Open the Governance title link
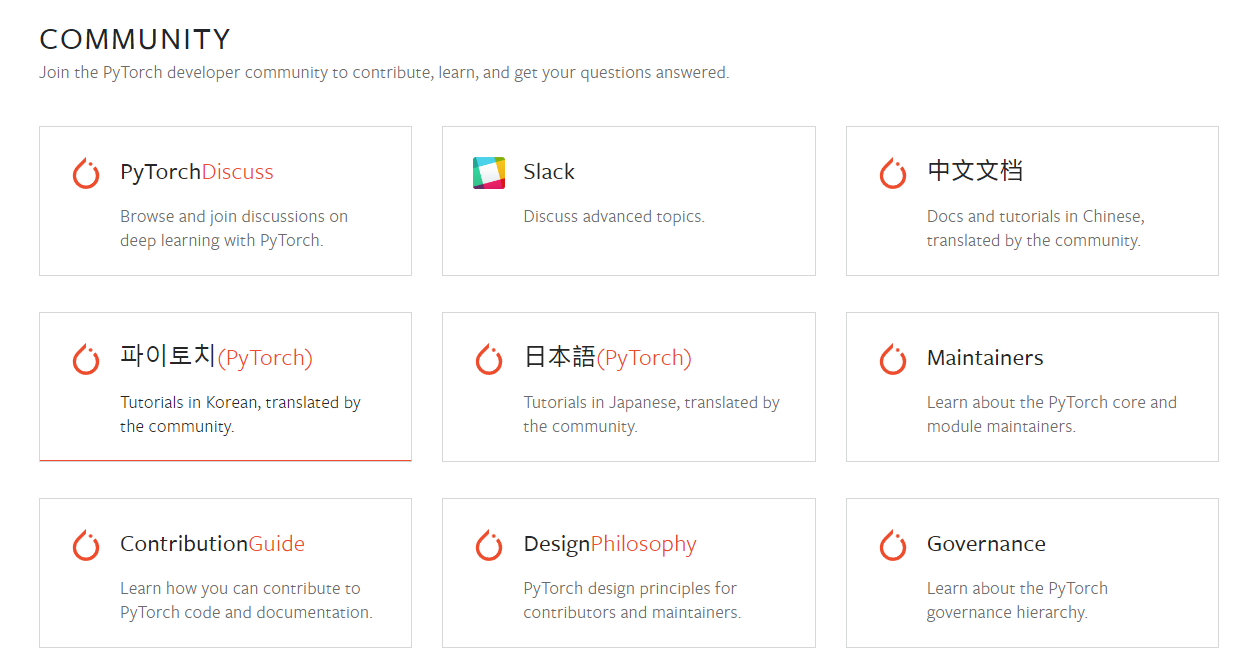The height and width of the screenshot is (670, 1238). pyautogui.click(x=986, y=544)
